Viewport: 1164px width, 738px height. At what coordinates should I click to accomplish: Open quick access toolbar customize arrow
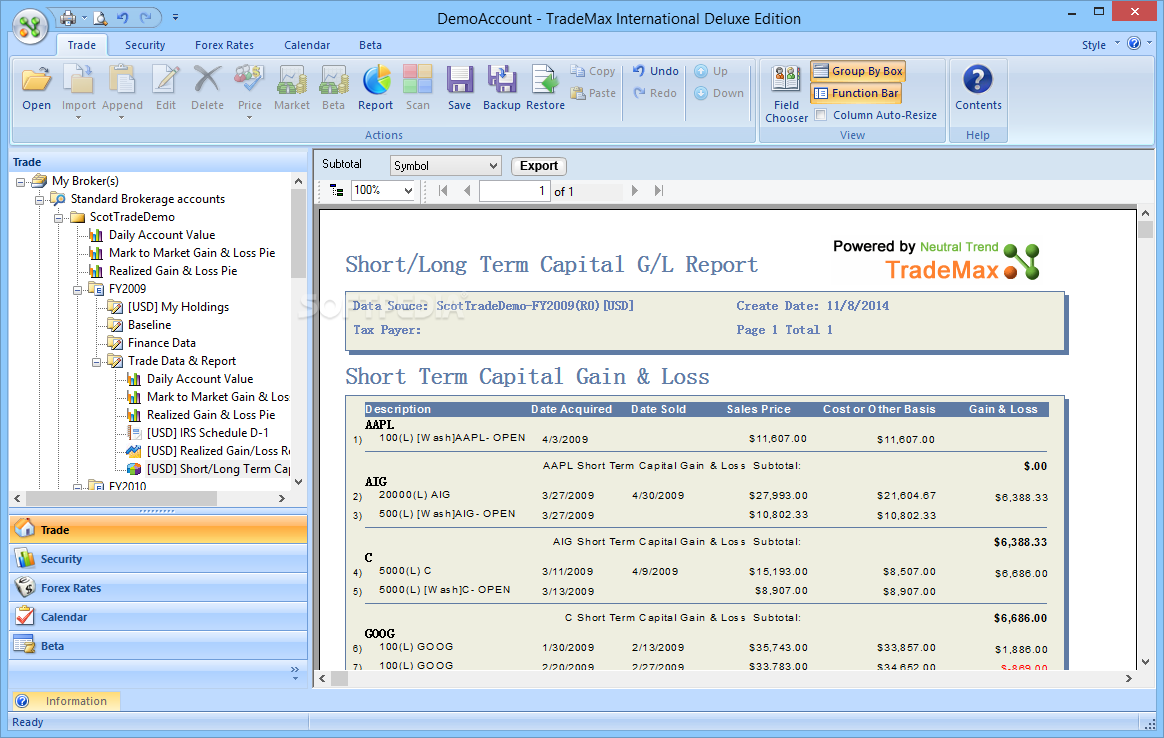click(175, 17)
